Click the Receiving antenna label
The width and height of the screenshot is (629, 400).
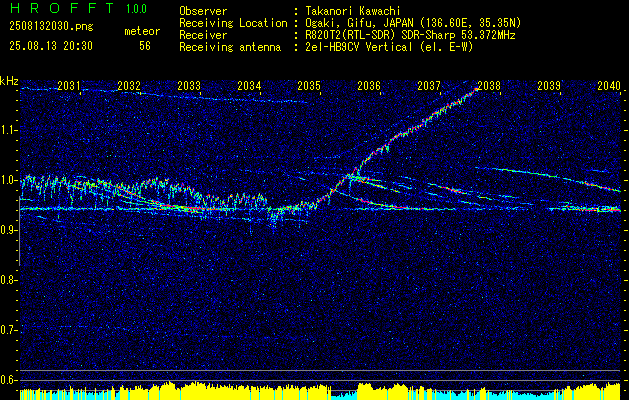[230, 47]
